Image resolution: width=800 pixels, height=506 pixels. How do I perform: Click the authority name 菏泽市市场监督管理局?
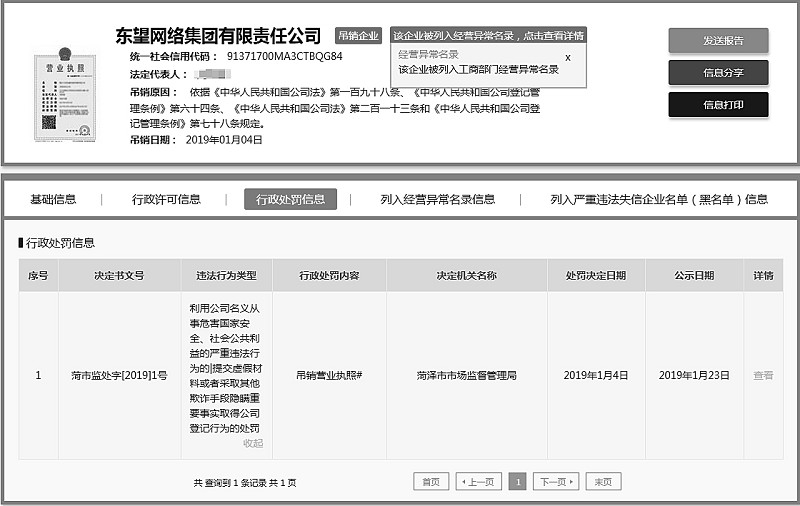point(466,375)
